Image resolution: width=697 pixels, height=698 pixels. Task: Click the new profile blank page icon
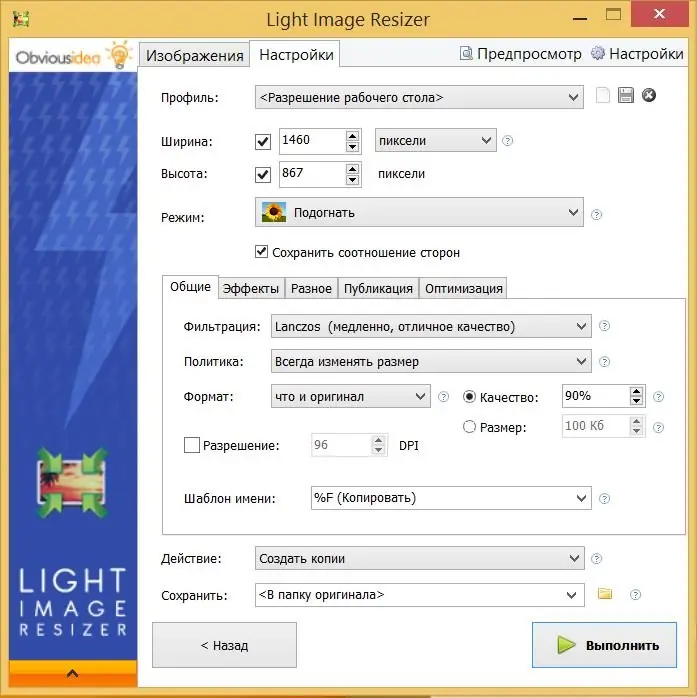coord(603,95)
